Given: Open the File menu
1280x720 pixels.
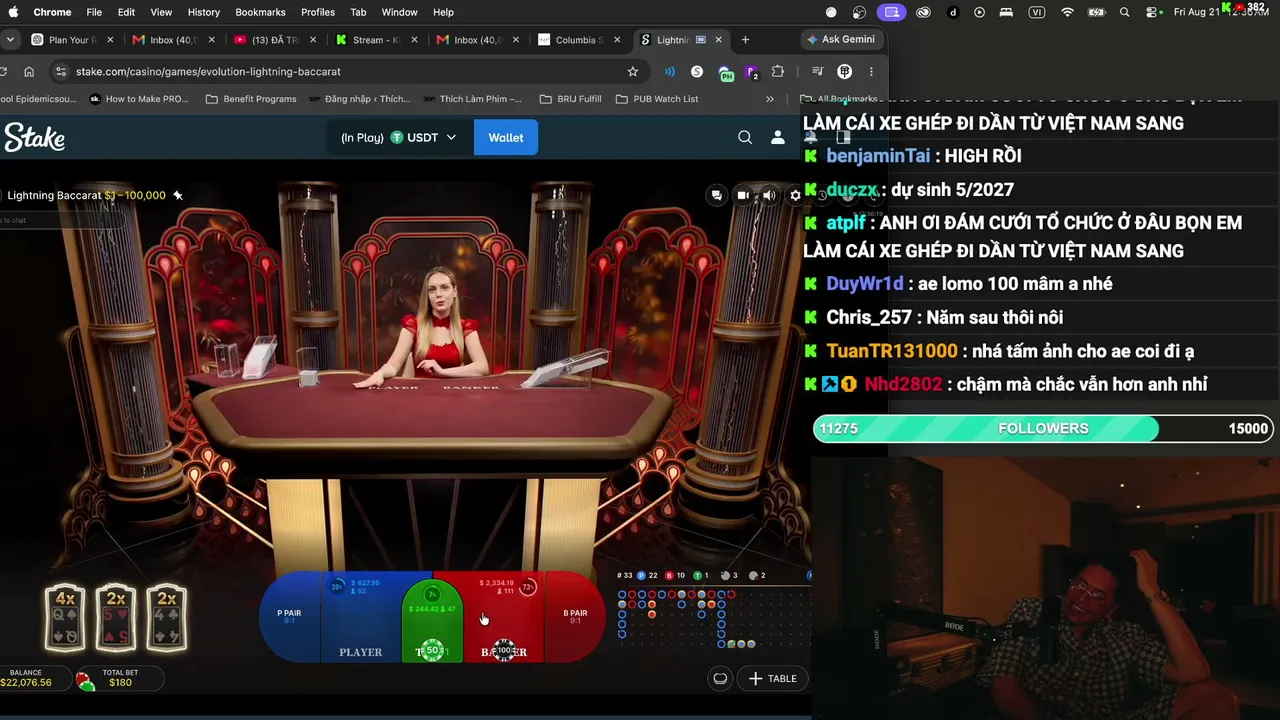Looking at the screenshot, I should click(94, 12).
